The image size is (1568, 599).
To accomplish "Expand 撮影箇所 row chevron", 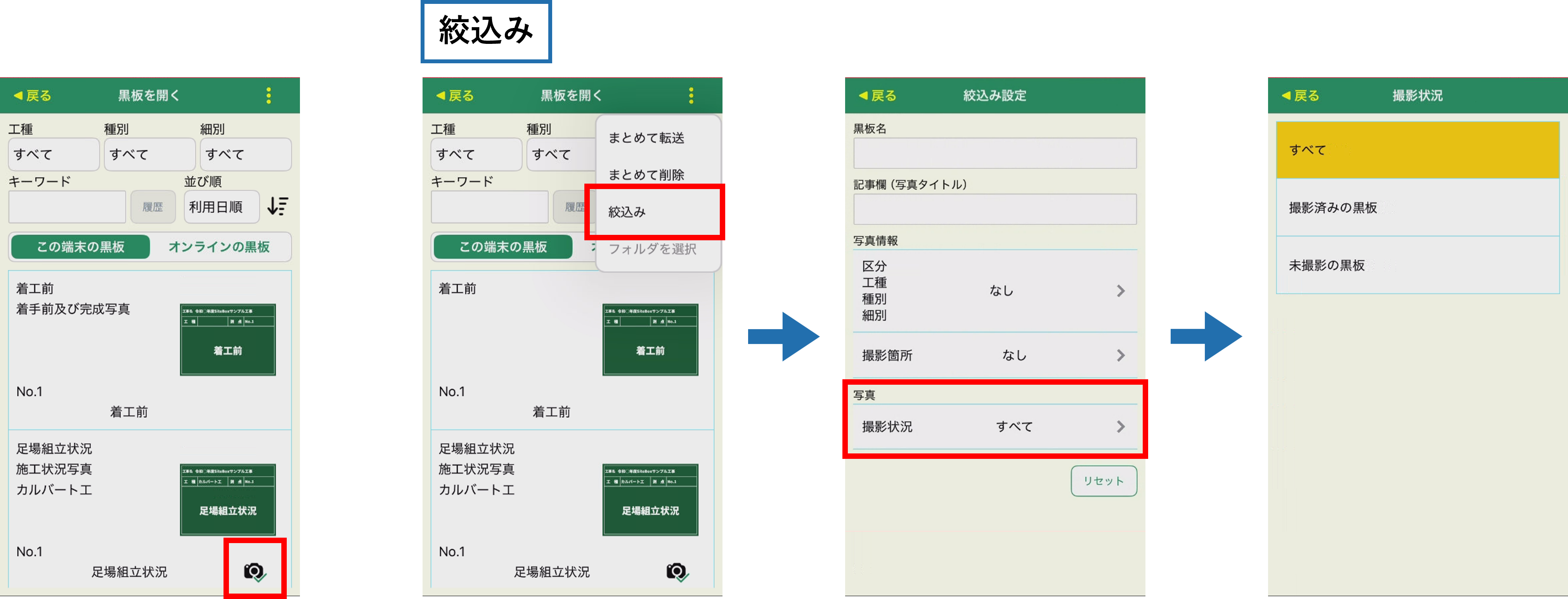I will click(x=1121, y=356).
